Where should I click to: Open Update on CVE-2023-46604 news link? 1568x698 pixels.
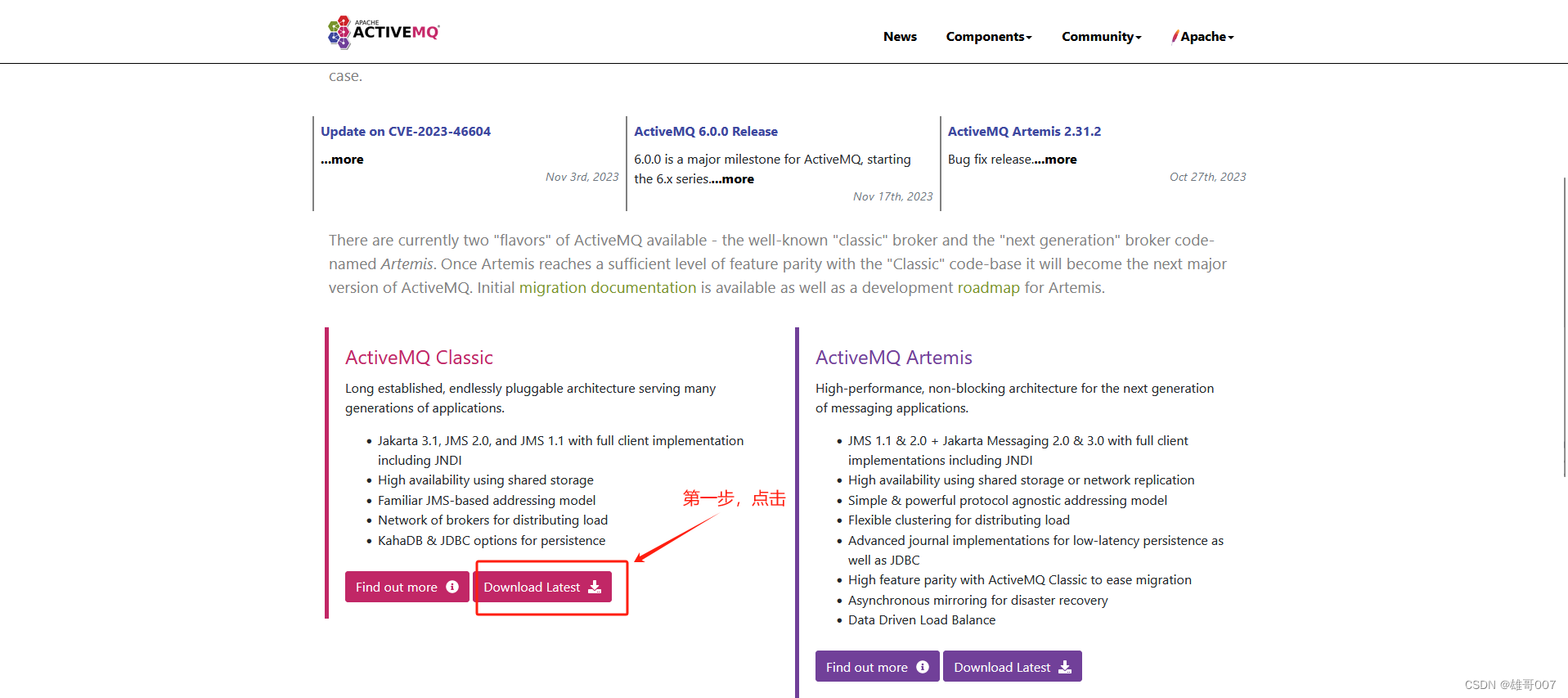pos(406,131)
